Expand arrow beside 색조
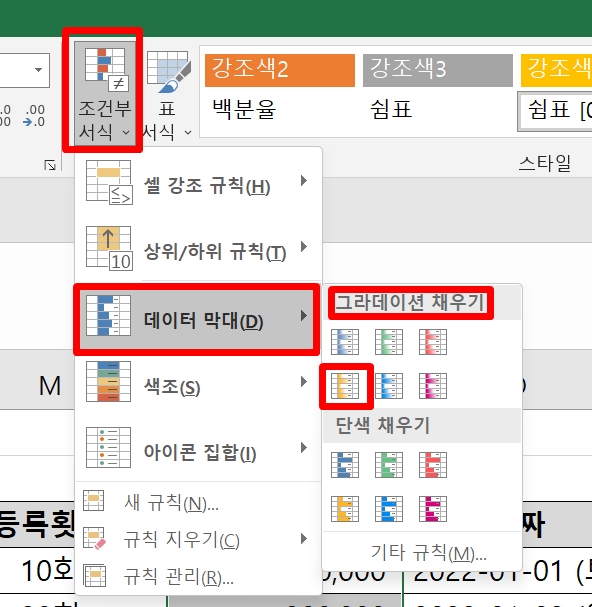 coord(304,382)
